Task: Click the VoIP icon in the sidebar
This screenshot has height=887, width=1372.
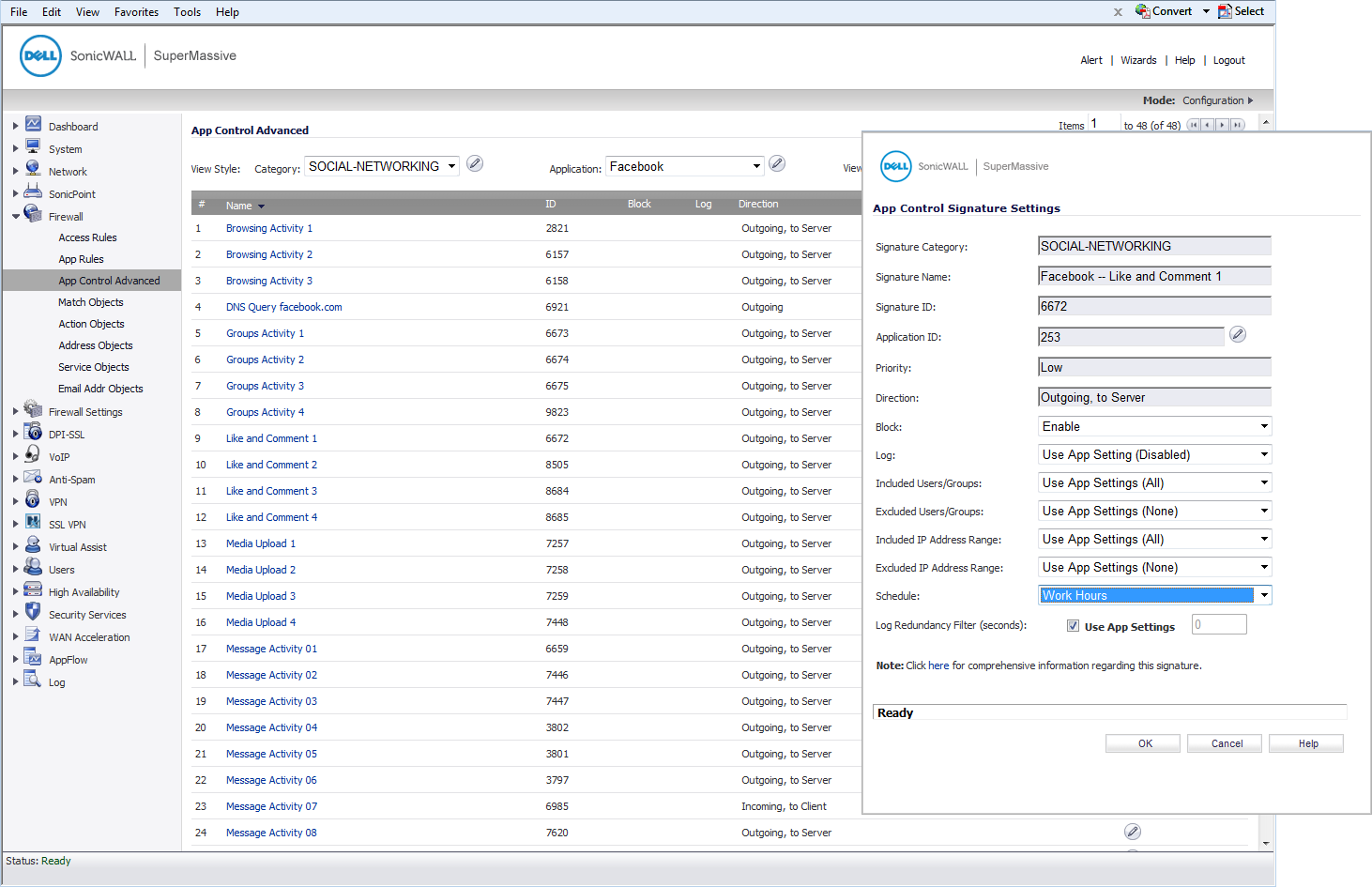Action: coord(34,455)
